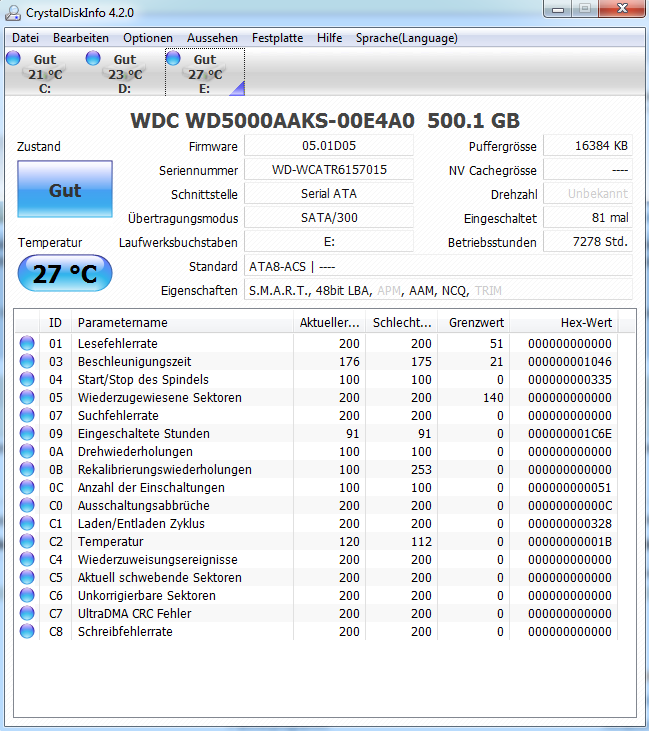This screenshot has width=649, height=731.
Task: Click status orb of the C2 Temperatur row
Action: 27,541
